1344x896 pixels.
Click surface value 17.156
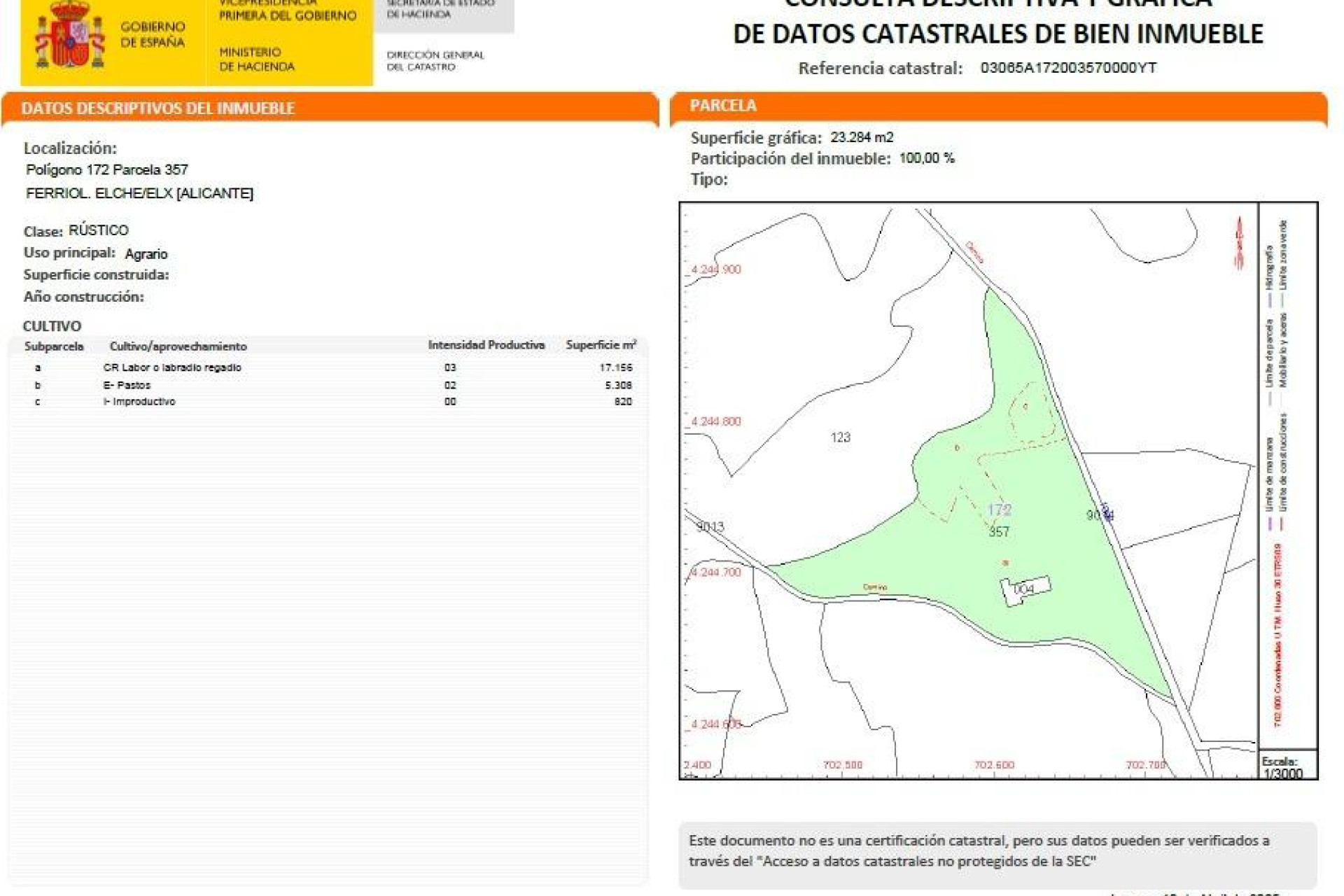pos(615,367)
